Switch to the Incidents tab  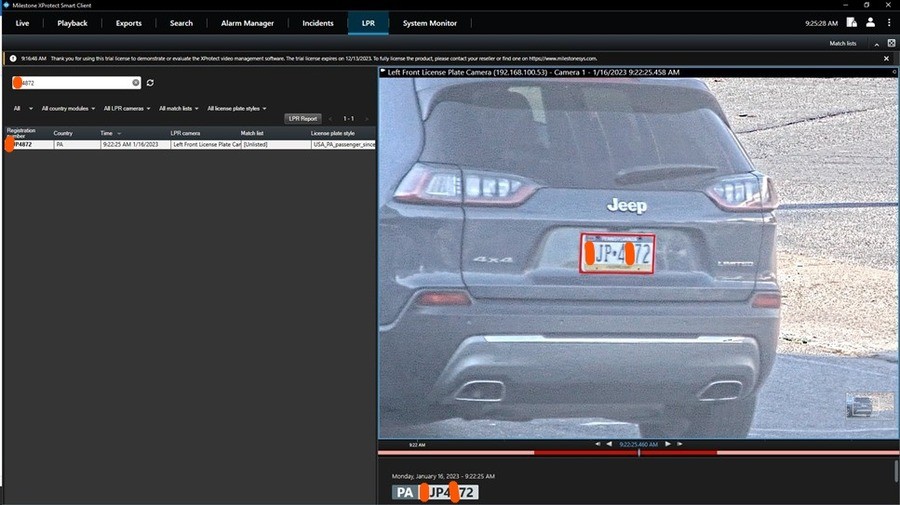318,23
